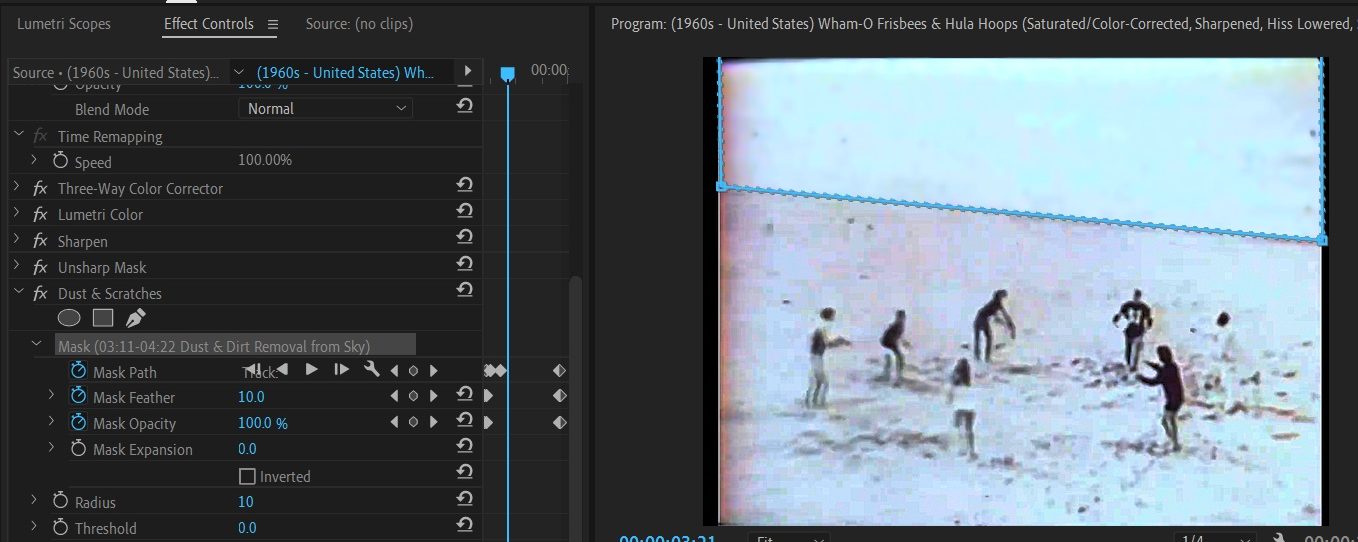Reset the Mask Feather parameter
Screen dimensions: 1358x542
[x=464, y=396]
